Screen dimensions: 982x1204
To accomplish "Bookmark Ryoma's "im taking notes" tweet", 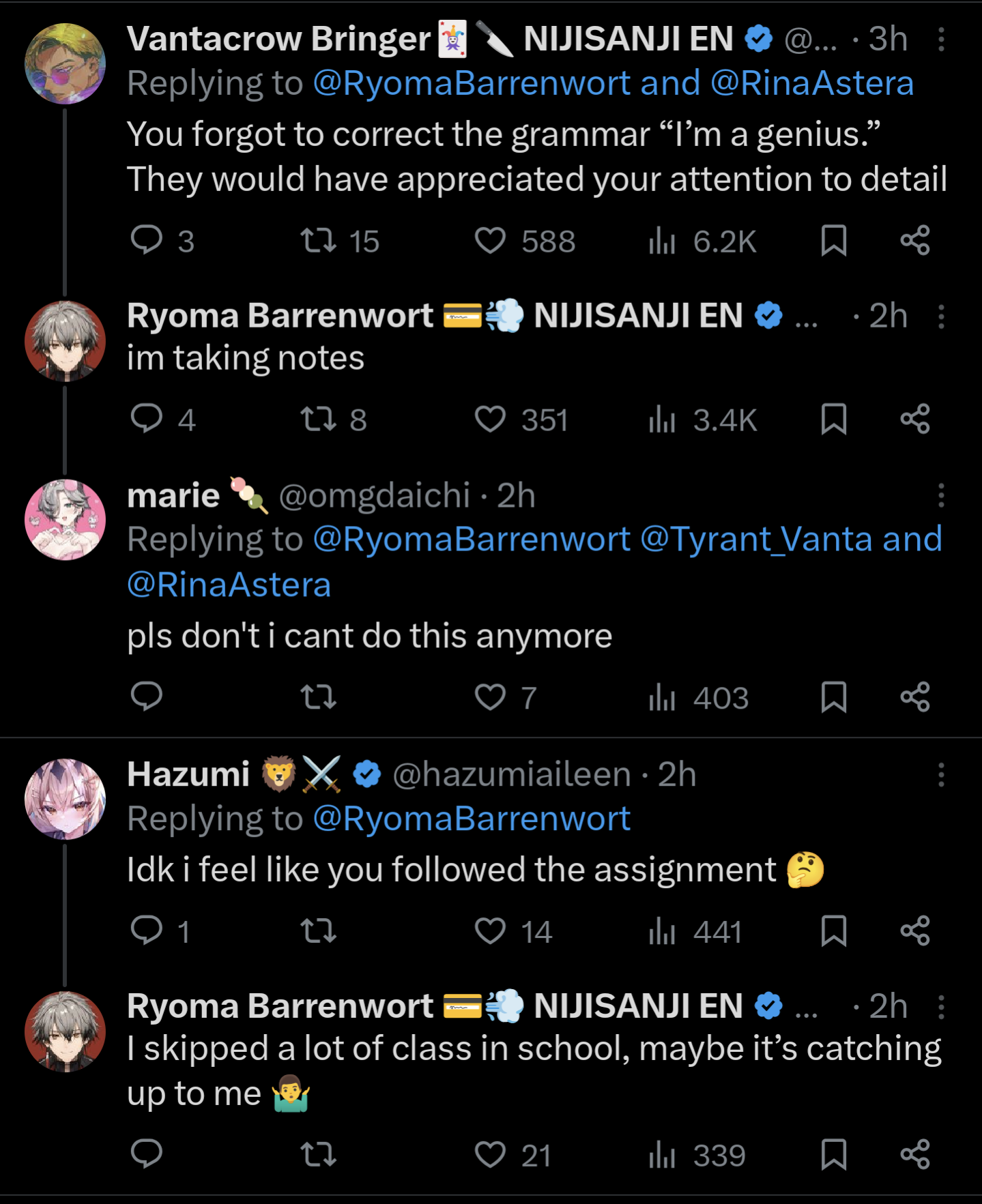I will coord(833,419).
